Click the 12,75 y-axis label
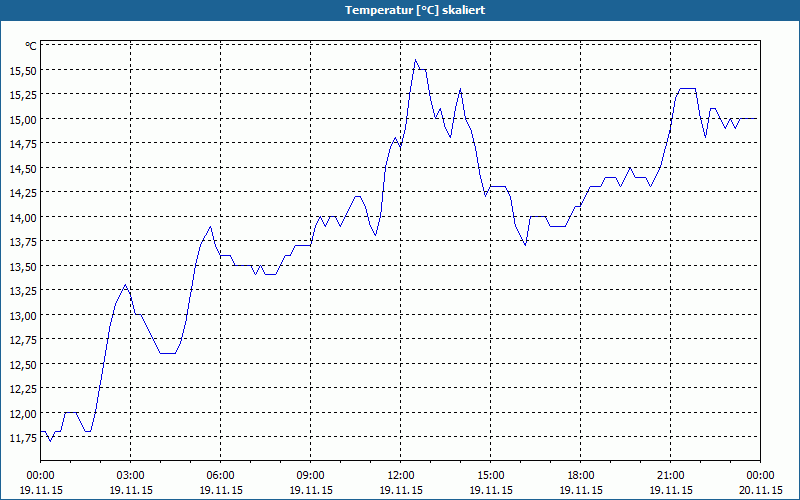800x500 pixels. tap(23, 340)
